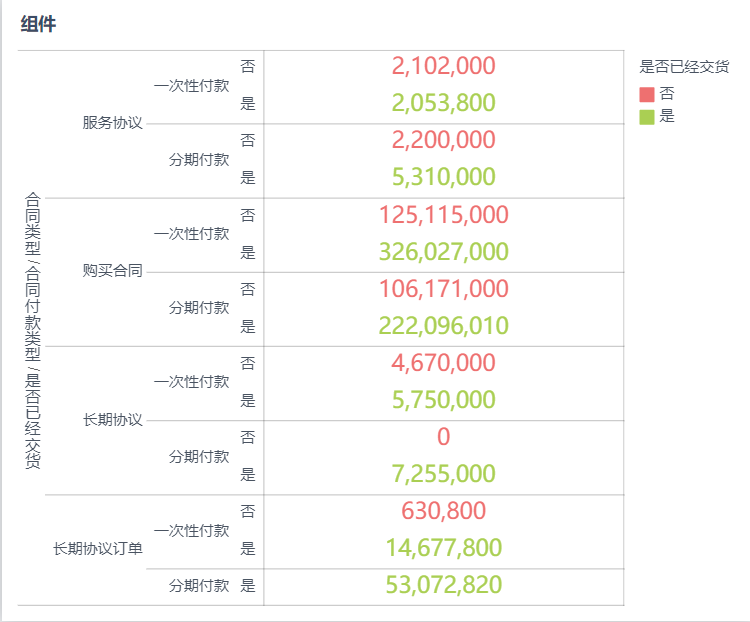Select the 否 label in the legend

tap(667, 94)
